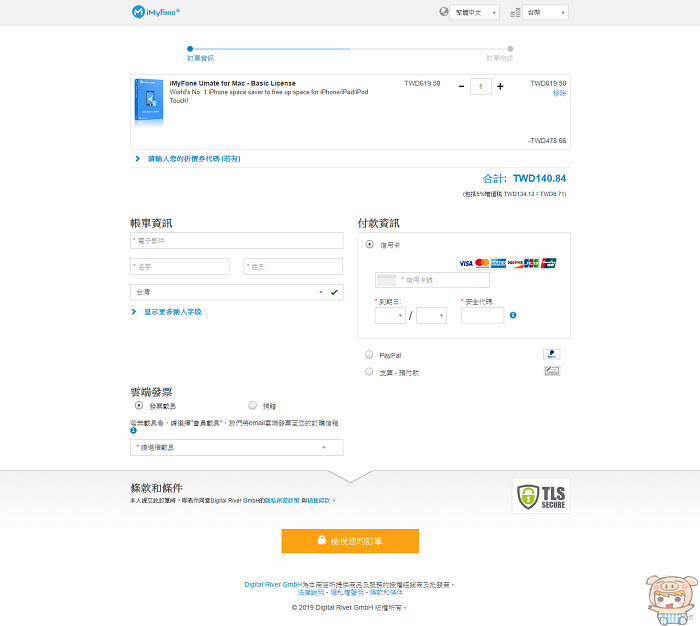Click the quantity input field
This screenshot has height=626, width=700.
pyautogui.click(x=481, y=87)
